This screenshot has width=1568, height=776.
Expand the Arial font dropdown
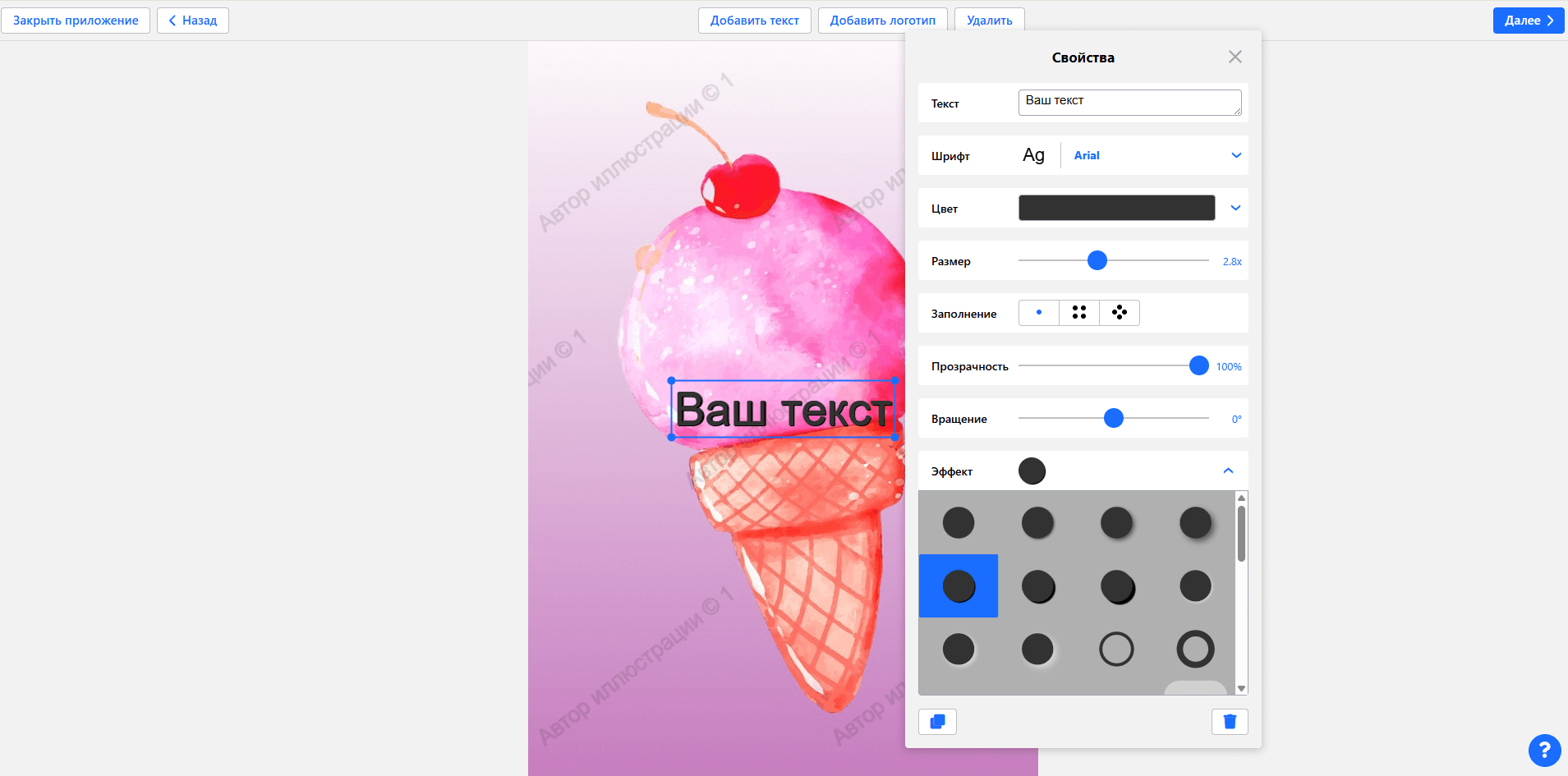click(x=1236, y=155)
